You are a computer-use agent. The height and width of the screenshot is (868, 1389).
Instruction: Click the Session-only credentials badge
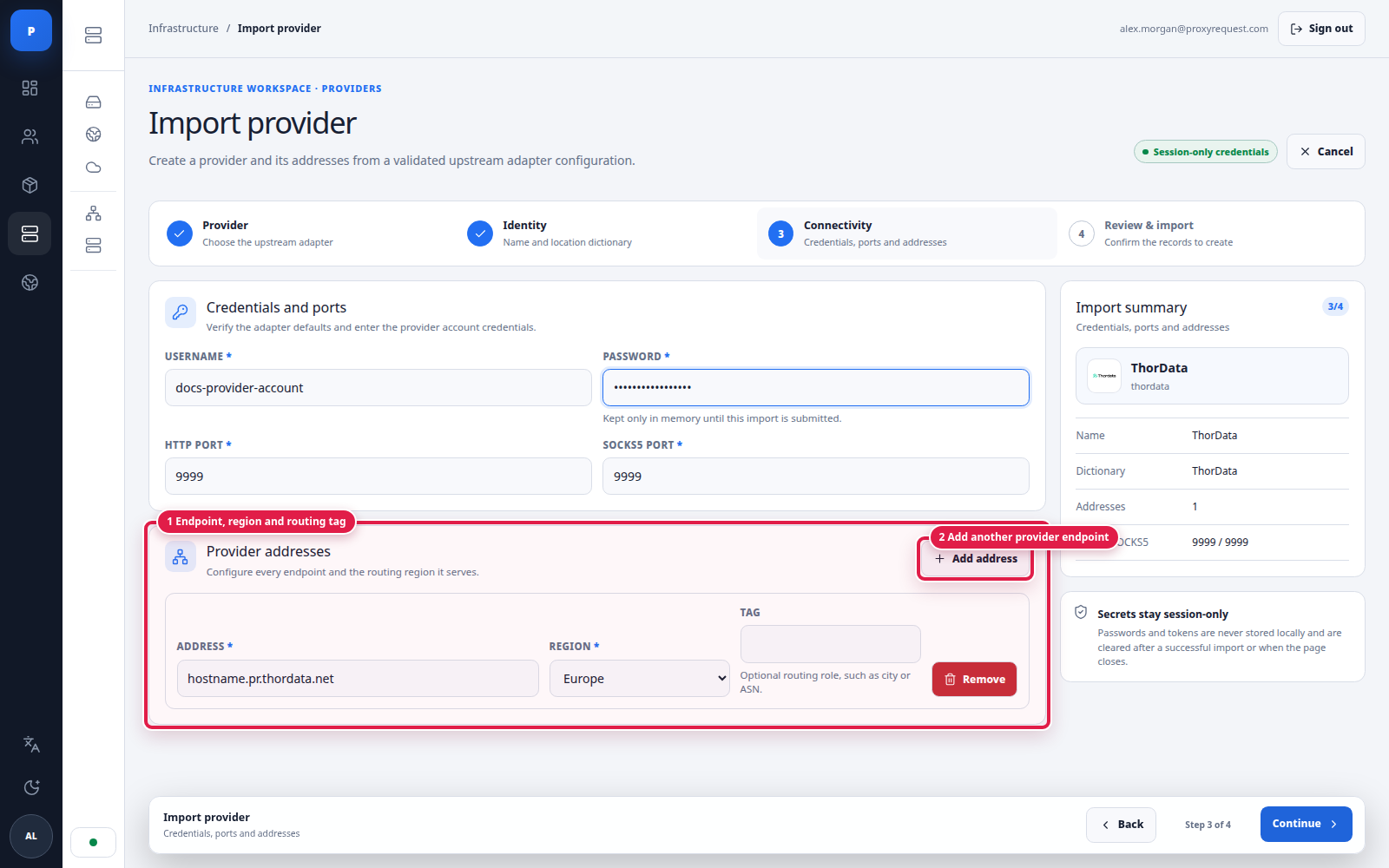click(1205, 152)
